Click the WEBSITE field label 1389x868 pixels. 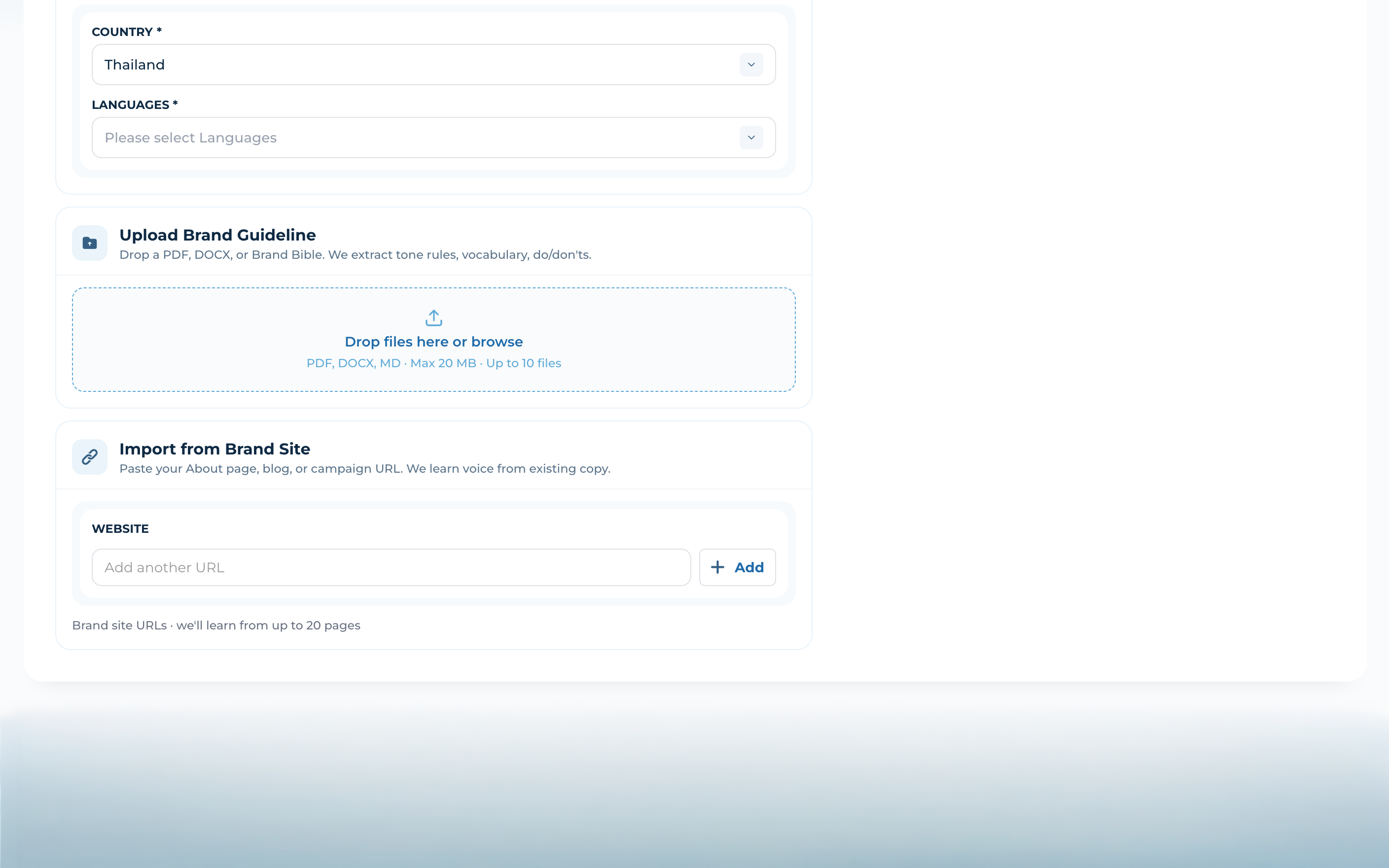120,529
